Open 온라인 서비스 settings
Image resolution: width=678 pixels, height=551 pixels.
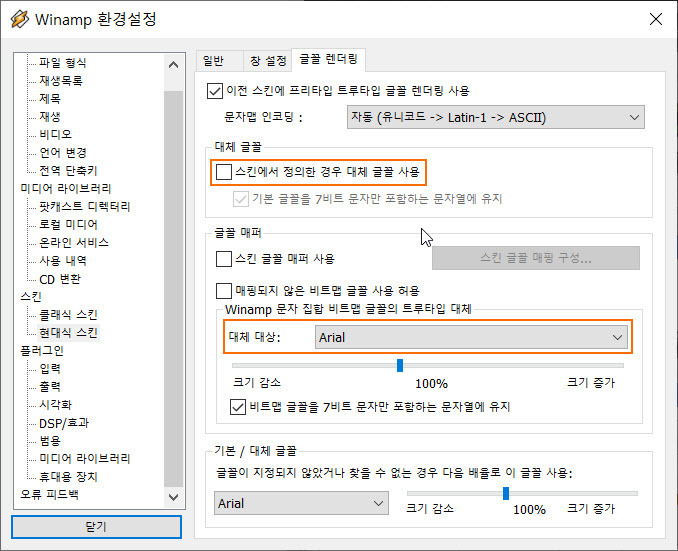74,243
